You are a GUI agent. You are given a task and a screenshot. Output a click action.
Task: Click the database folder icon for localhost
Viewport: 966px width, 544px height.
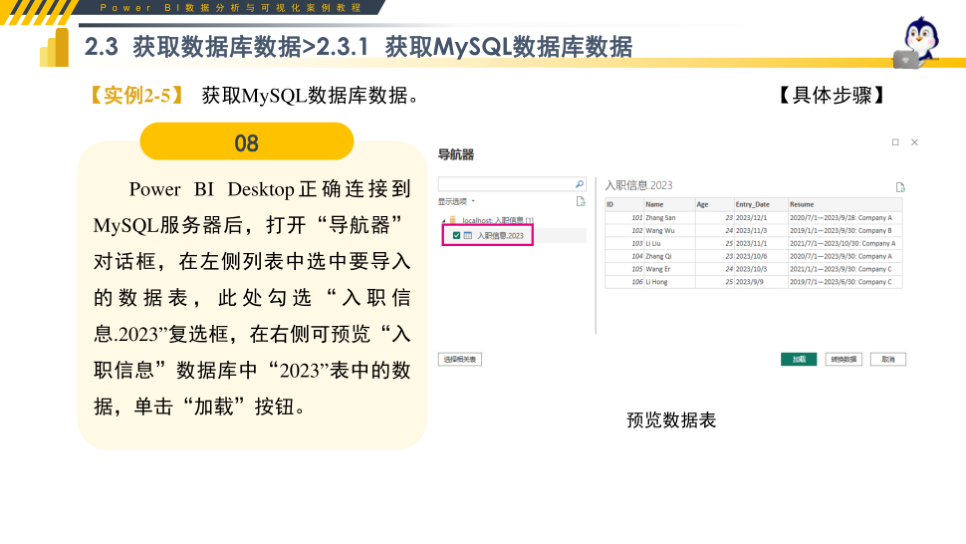(x=453, y=220)
